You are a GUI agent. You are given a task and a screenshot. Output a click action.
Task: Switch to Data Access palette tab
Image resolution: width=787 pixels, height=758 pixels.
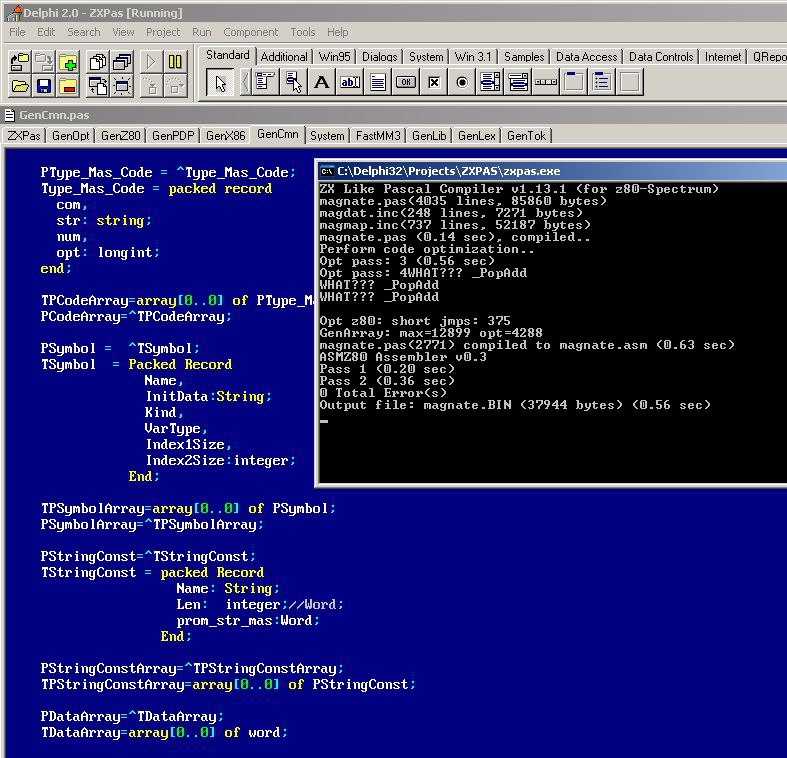[x=586, y=57]
